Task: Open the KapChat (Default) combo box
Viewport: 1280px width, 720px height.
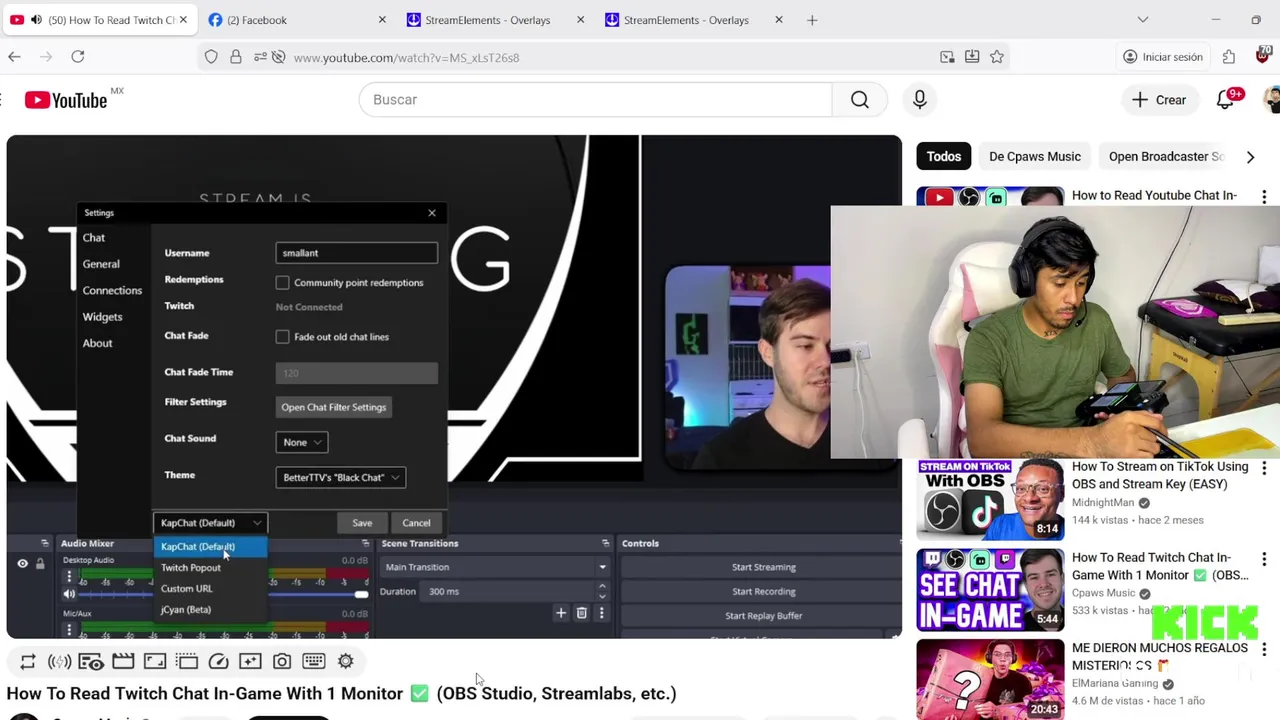Action: pos(210,523)
